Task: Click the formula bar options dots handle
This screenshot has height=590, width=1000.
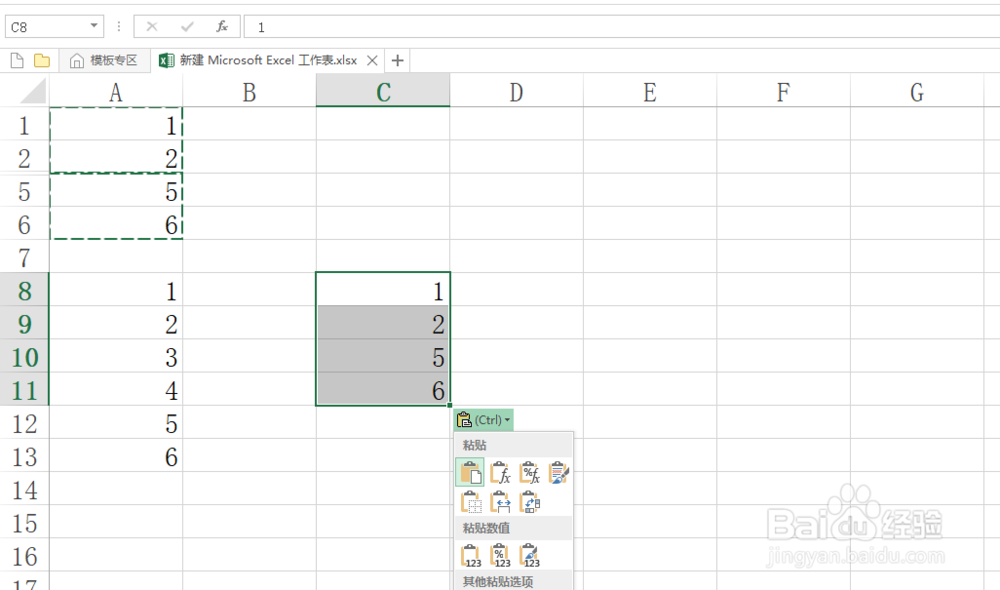Action: pyautogui.click(x=119, y=27)
